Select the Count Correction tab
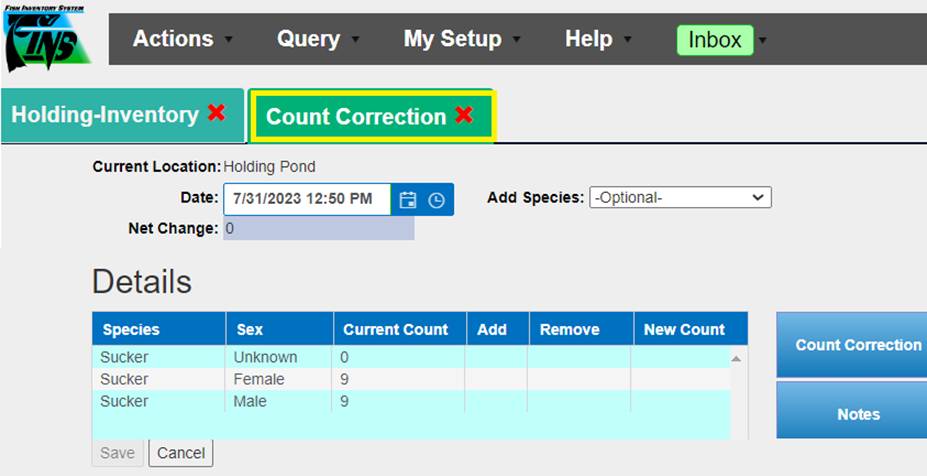This screenshot has width=927, height=476. pyautogui.click(x=355, y=117)
